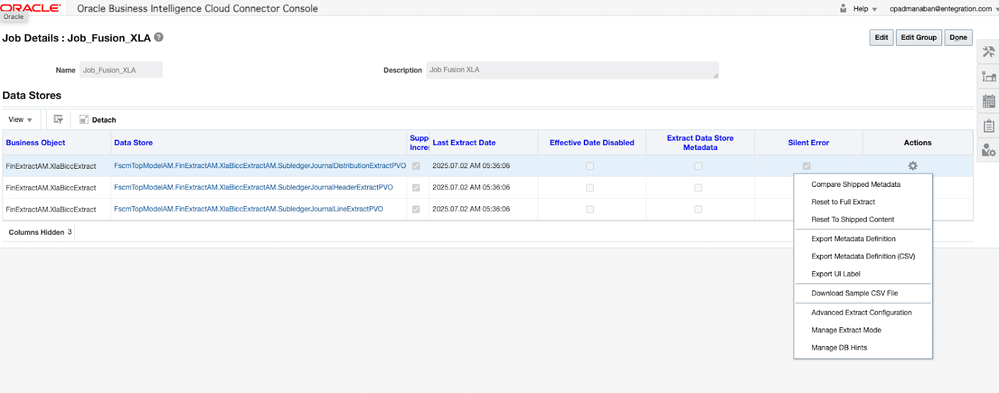
Task: Click the Edit button
Action: (x=881, y=38)
